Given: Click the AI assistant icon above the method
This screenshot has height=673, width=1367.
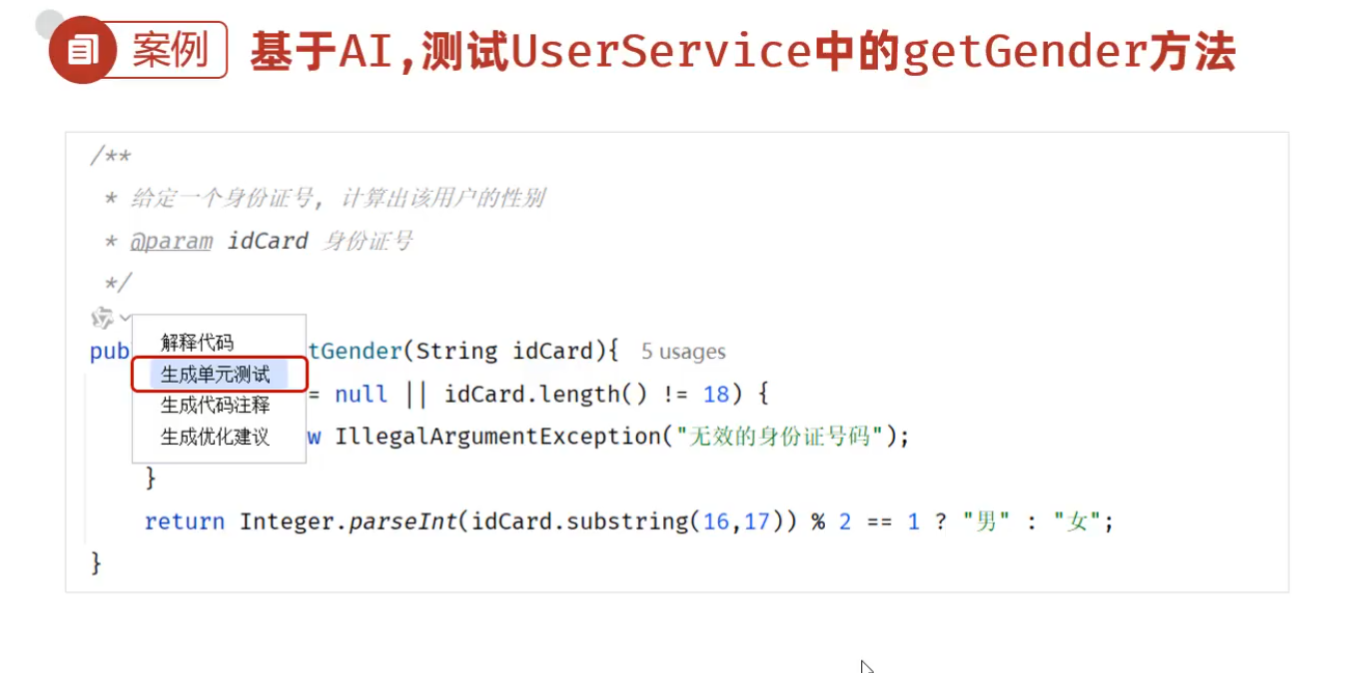Looking at the screenshot, I should [x=102, y=318].
